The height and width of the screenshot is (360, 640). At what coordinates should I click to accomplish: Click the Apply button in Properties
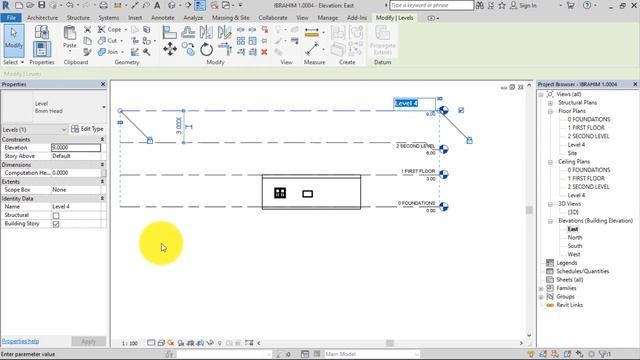click(89, 341)
